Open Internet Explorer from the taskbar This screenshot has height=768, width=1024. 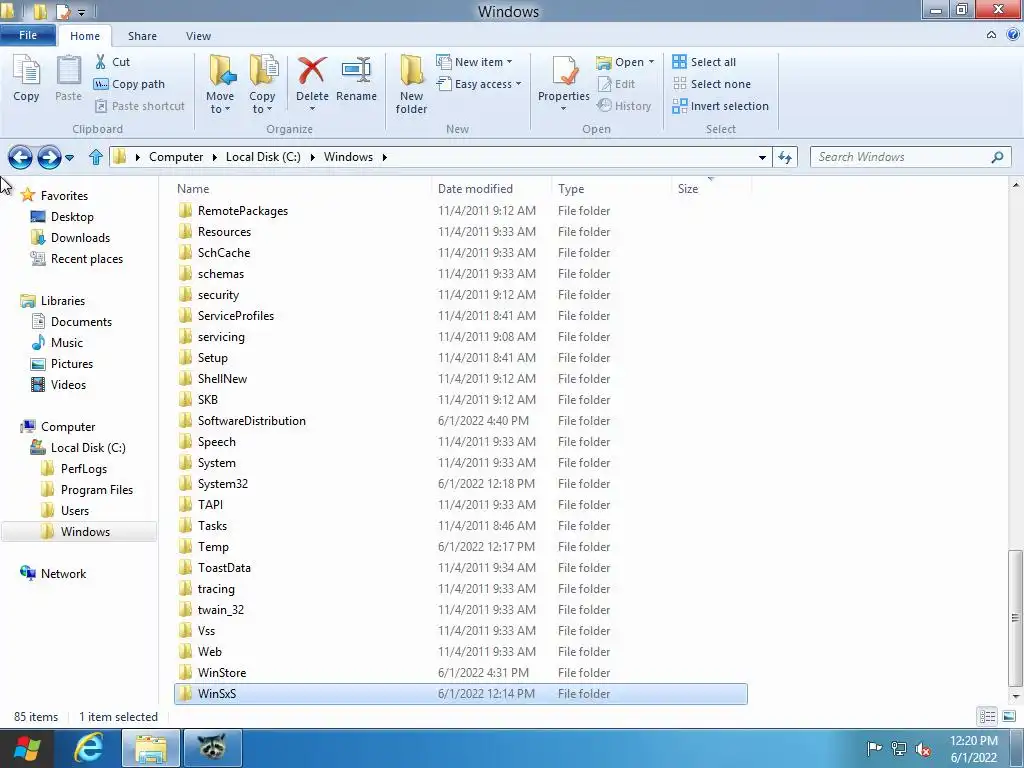pyautogui.click(x=88, y=748)
